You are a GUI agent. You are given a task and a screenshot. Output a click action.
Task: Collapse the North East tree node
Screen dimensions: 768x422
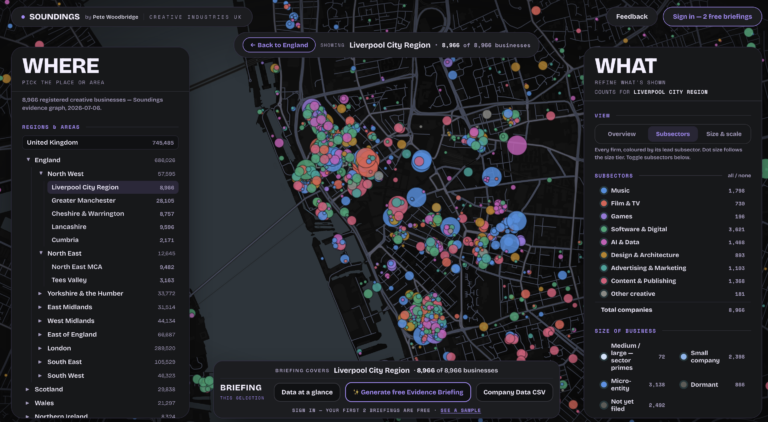(41, 253)
